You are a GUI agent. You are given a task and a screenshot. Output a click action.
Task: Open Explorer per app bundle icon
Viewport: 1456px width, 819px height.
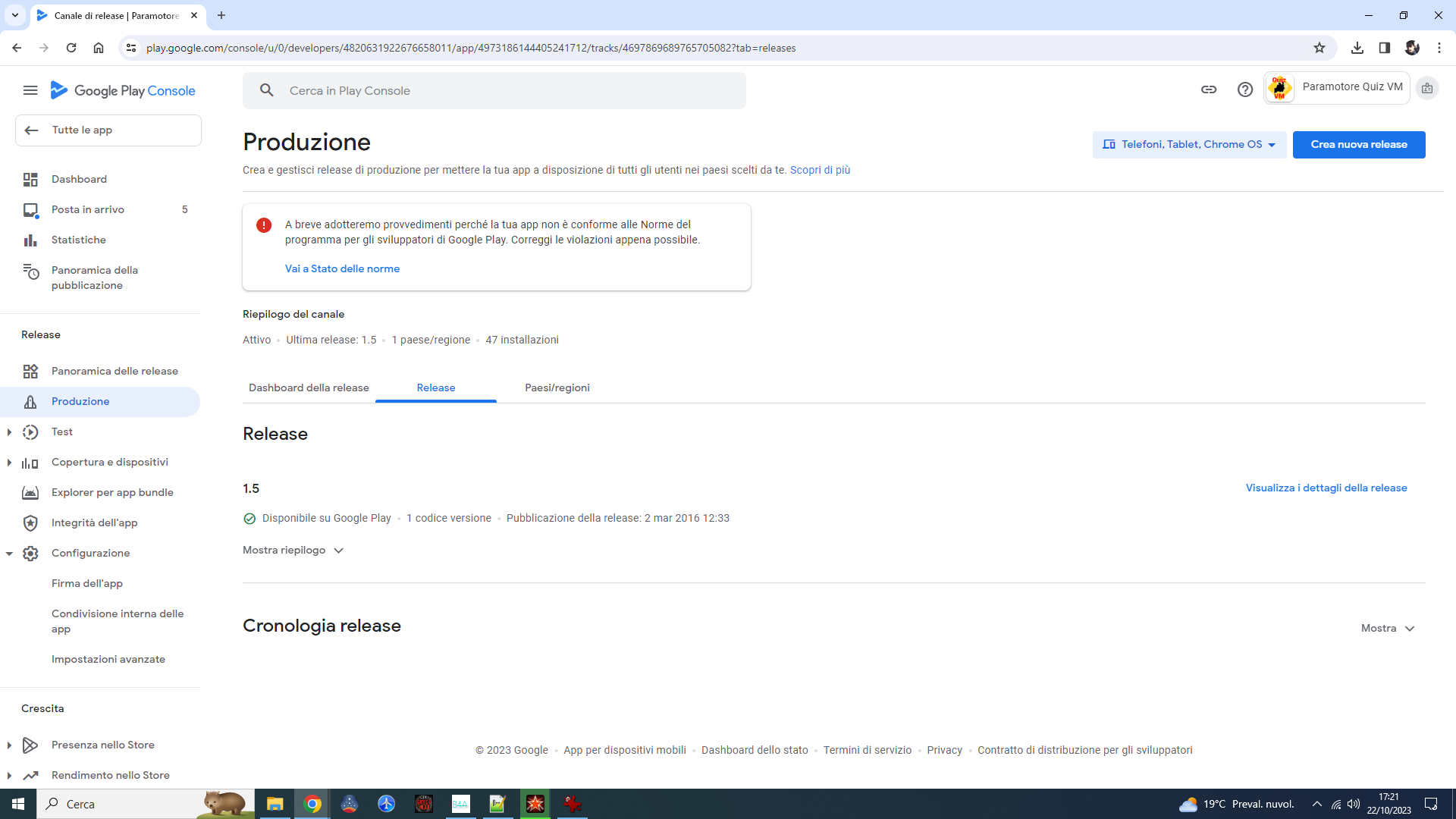(x=30, y=493)
